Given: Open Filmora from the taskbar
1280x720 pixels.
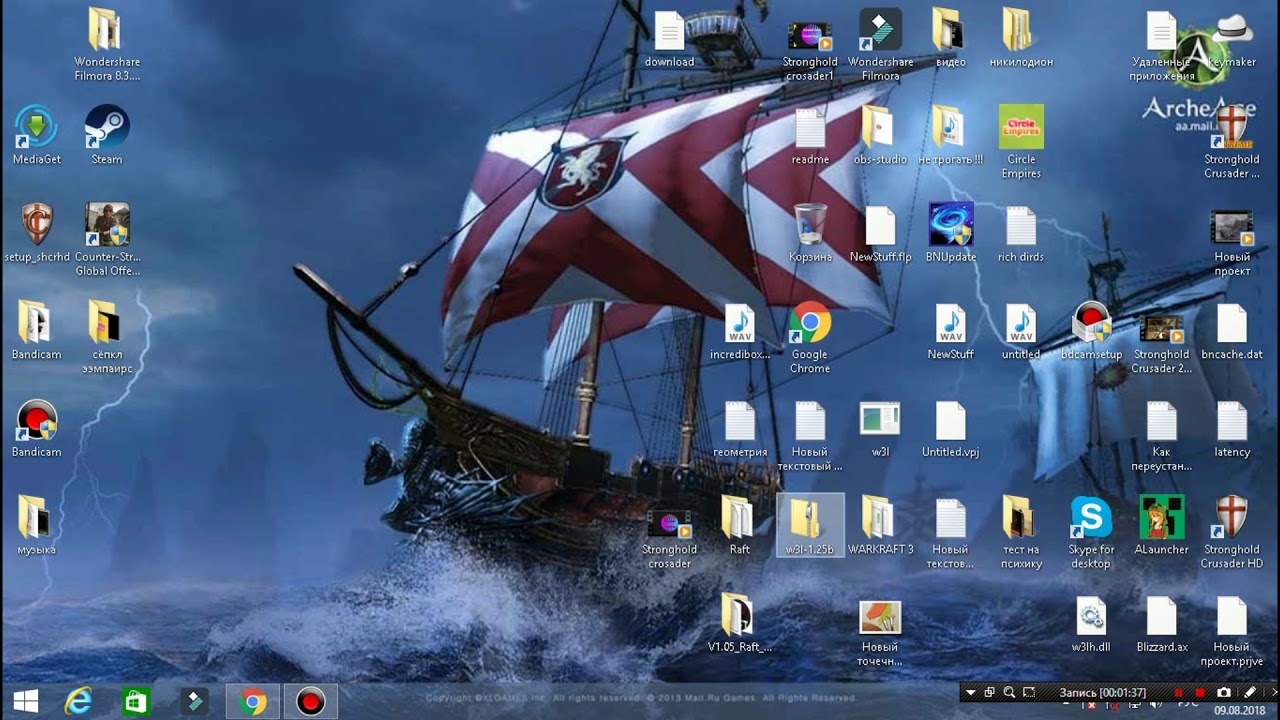Looking at the screenshot, I should [x=194, y=702].
